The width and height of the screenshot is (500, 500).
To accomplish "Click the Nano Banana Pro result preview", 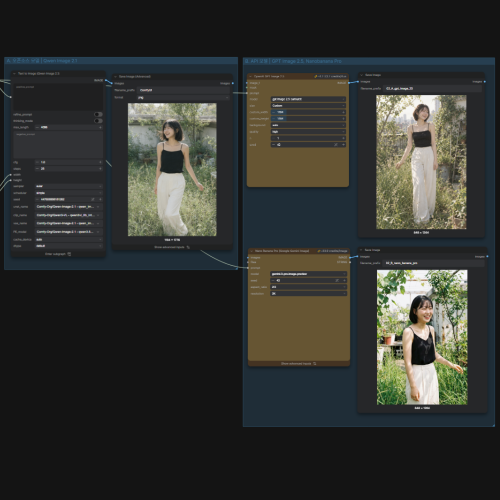I will pyautogui.click(x=422, y=337).
